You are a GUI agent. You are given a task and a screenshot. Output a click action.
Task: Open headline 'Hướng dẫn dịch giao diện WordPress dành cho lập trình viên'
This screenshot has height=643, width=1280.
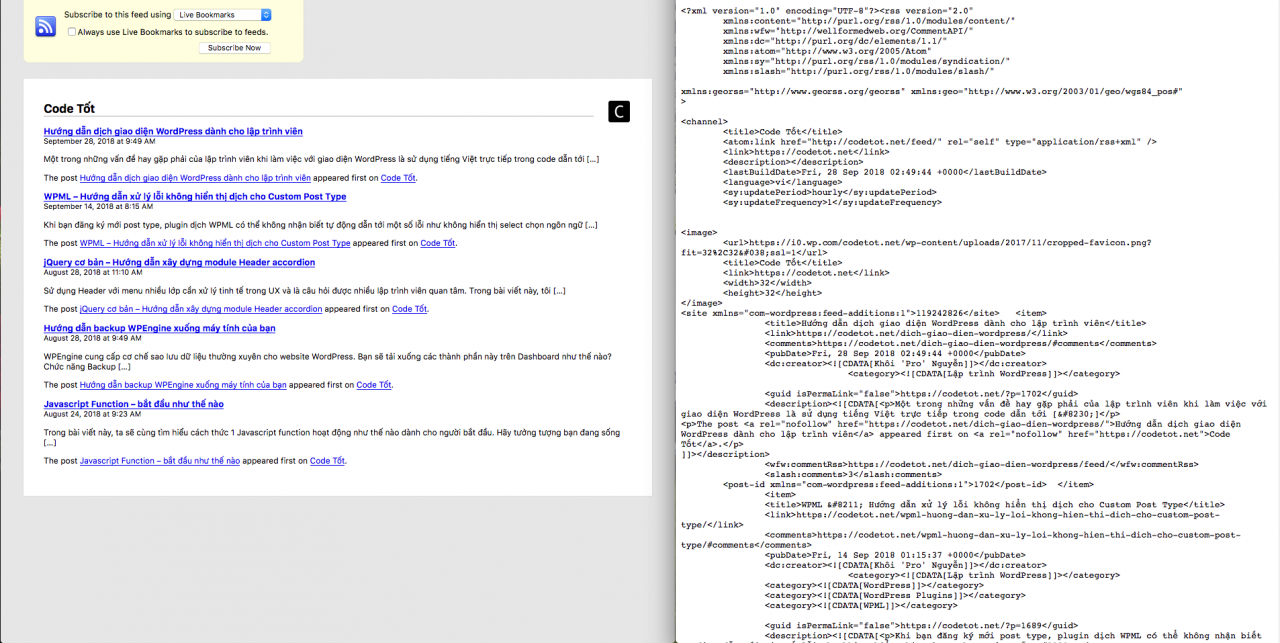tap(173, 131)
